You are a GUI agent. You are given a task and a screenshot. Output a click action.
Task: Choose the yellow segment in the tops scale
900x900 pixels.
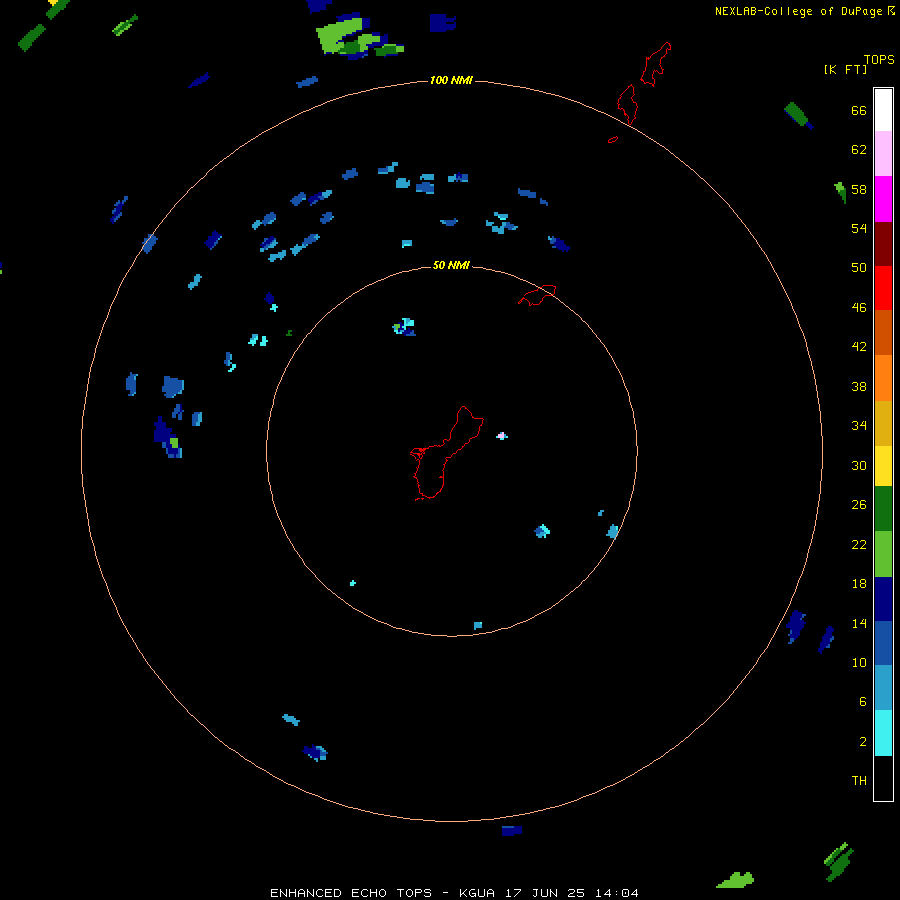[x=883, y=466]
